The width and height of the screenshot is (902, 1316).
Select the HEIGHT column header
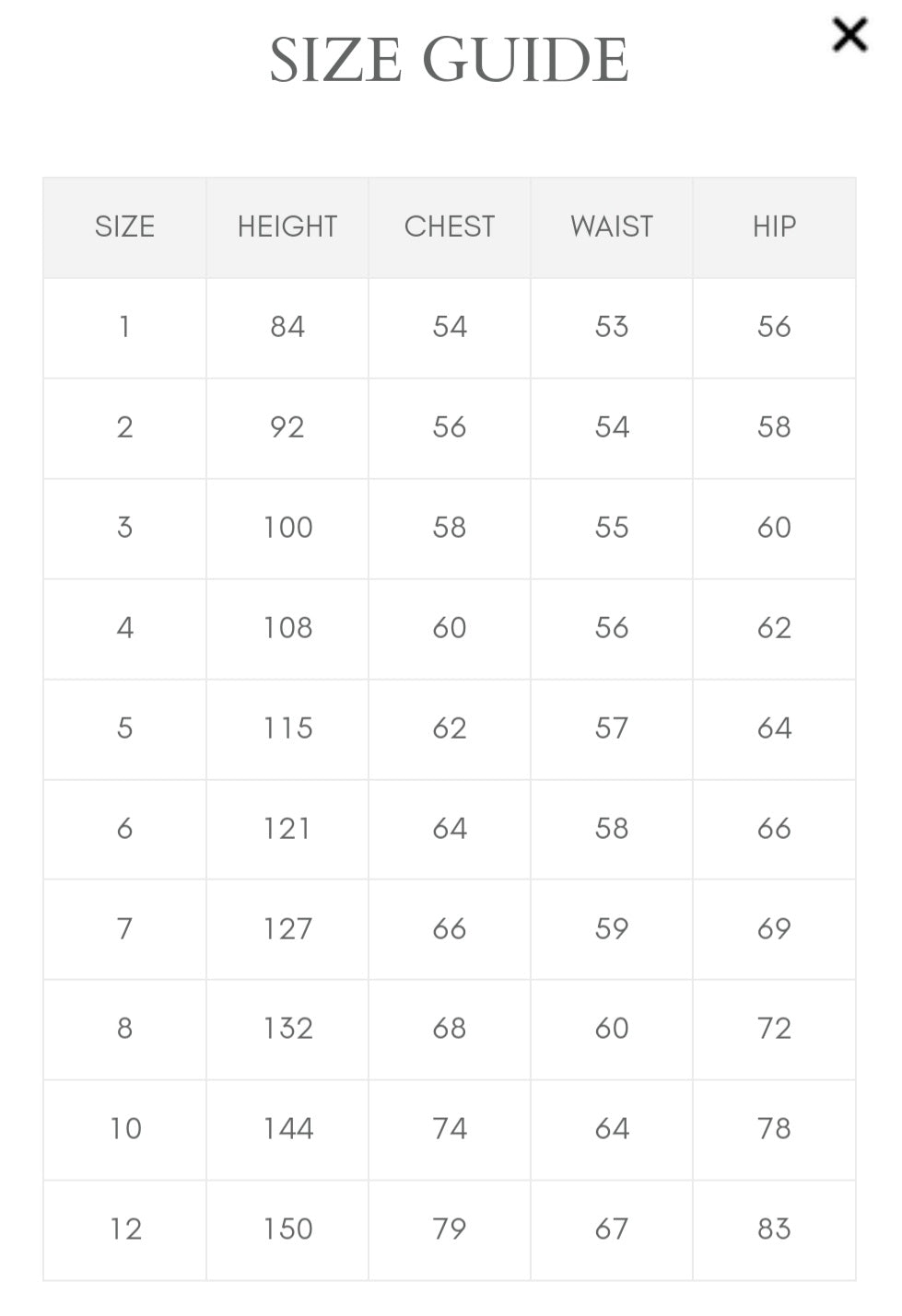(287, 227)
